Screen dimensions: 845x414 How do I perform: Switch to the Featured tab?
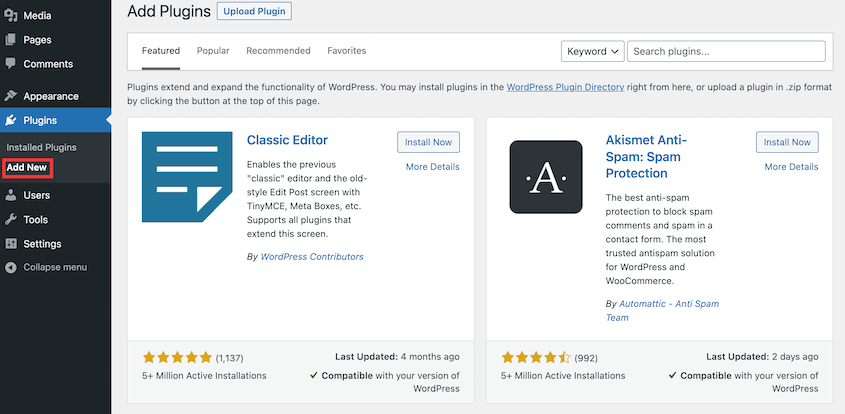pyautogui.click(x=161, y=51)
